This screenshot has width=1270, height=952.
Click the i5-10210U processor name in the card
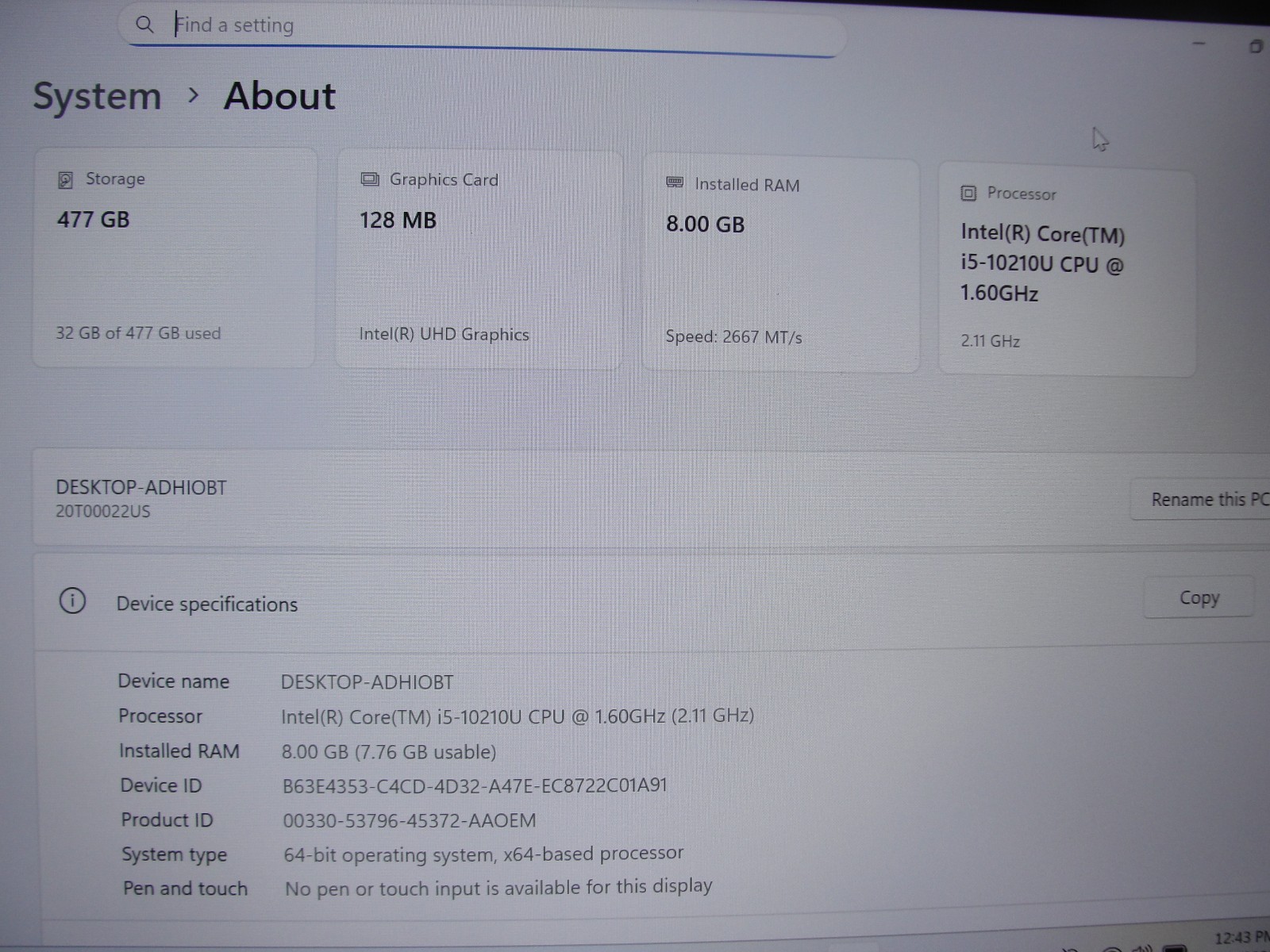pyautogui.click(x=1042, y=263)
